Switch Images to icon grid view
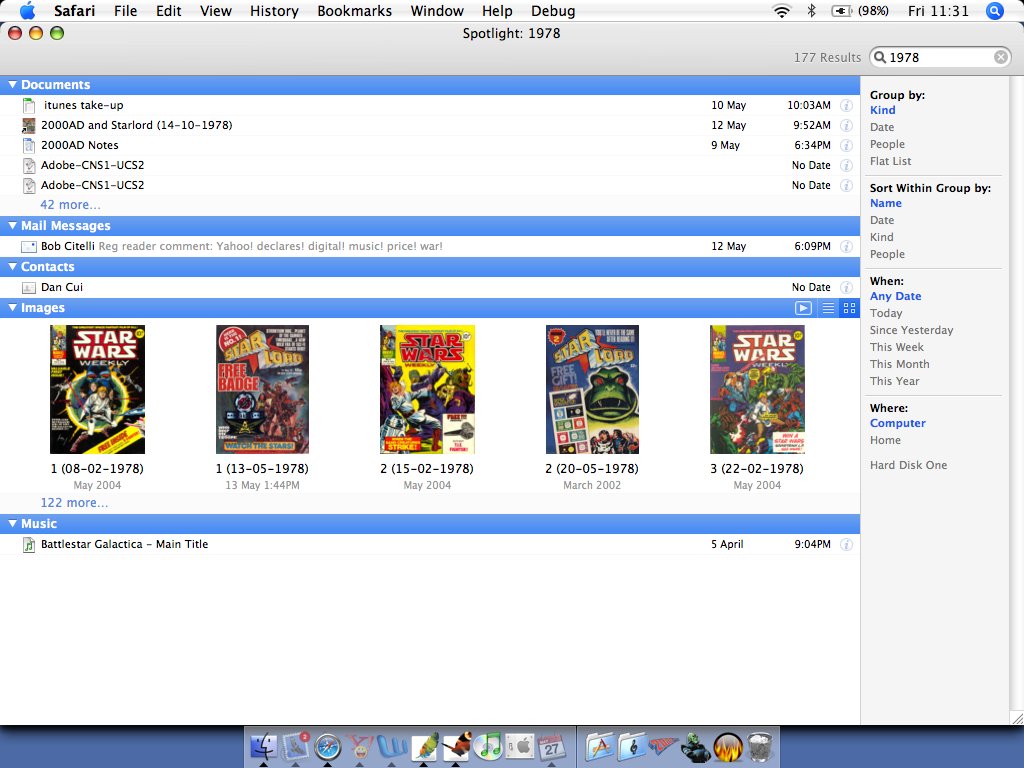This screenshot has height=768, width=1024. click(849, 308)
